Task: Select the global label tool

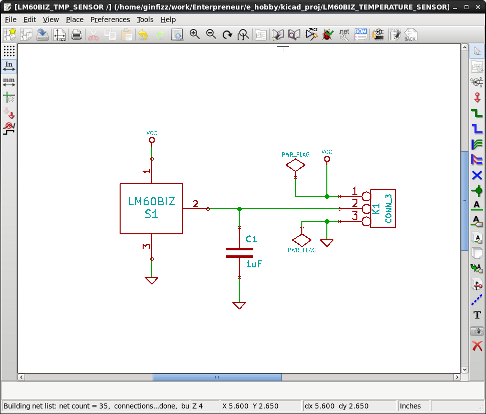Action: tap(477, 221)
